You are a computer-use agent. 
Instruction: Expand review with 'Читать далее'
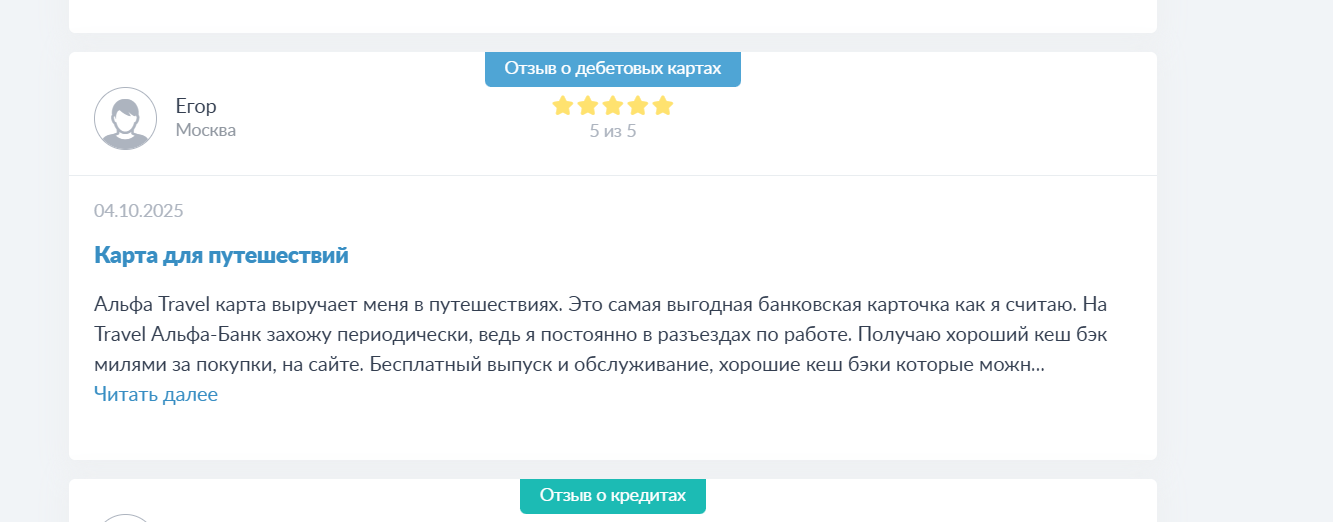[156, 394]
